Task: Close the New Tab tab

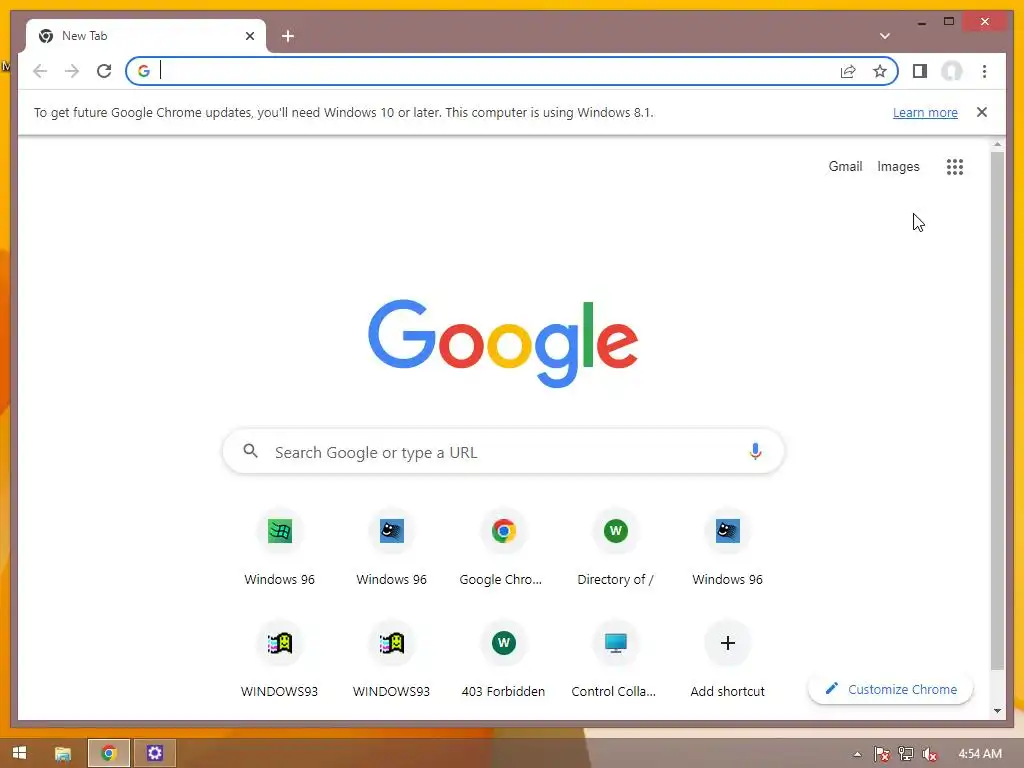Action: point(249,36)
